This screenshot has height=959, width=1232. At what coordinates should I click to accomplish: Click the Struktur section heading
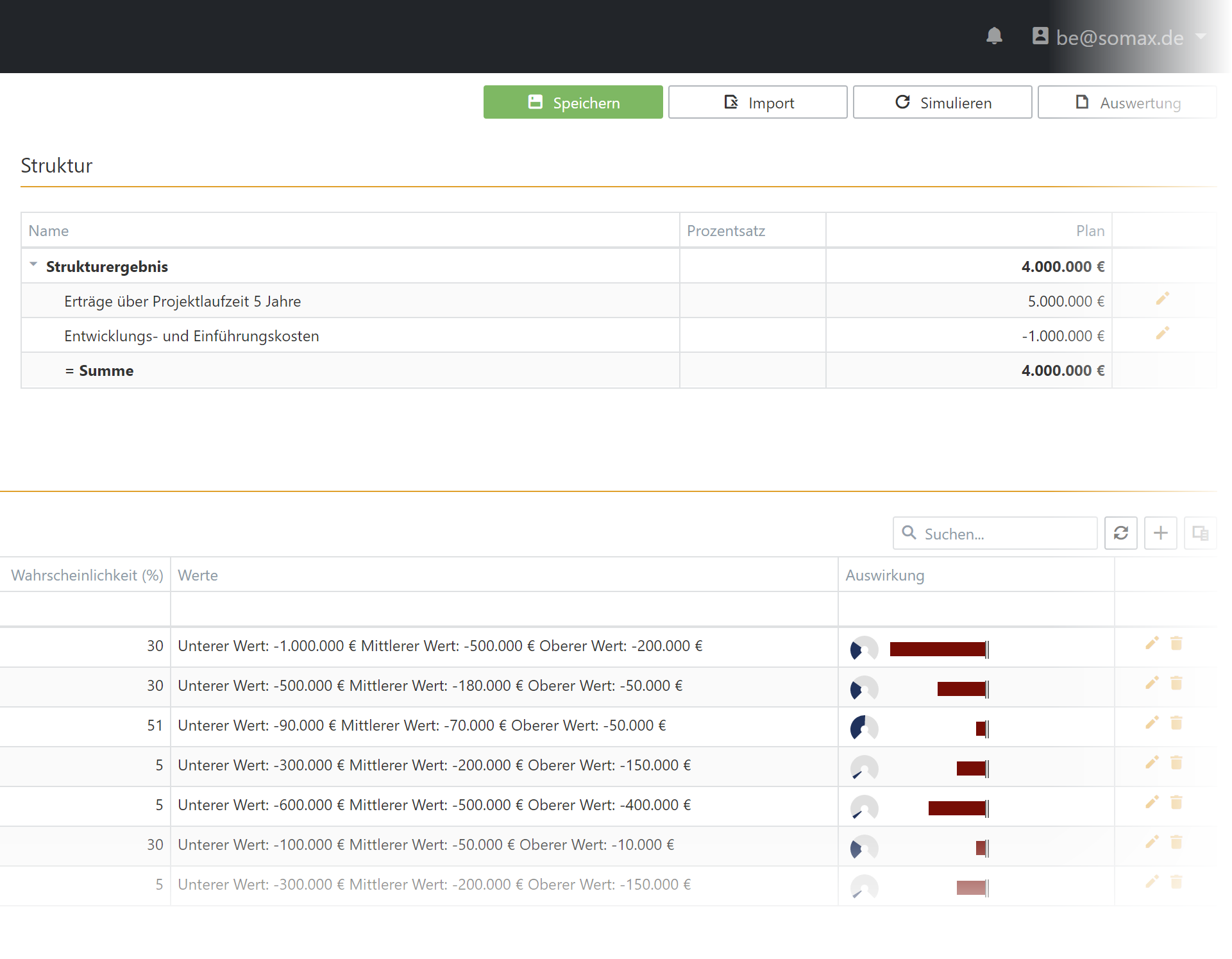(56, 165)
